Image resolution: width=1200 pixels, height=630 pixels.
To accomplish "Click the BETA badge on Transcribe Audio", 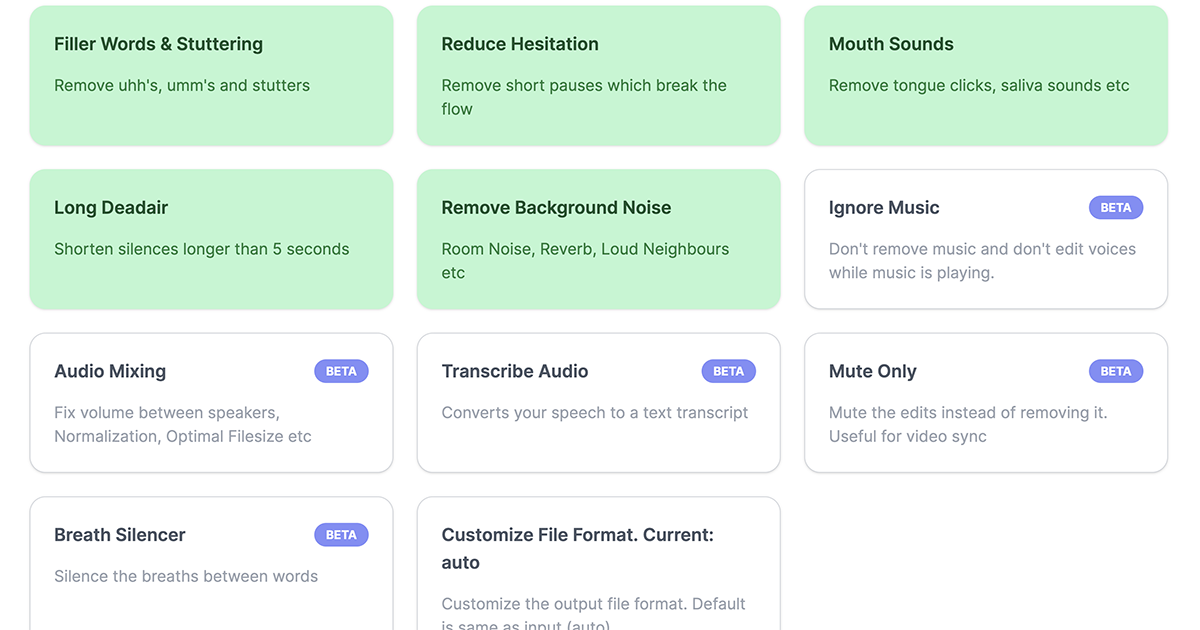I will click(x=728, y=370).
